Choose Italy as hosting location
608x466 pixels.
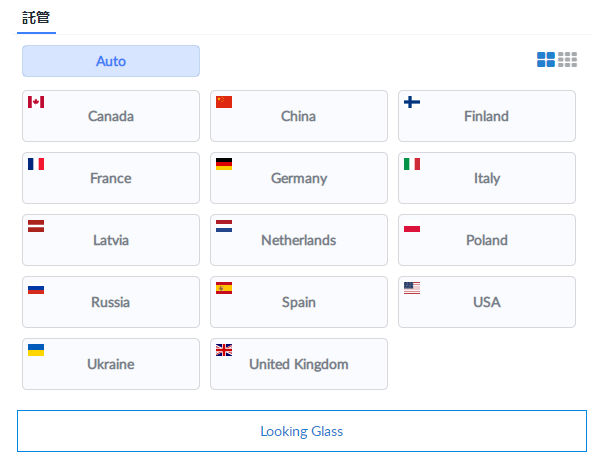(x=486, y=178)
